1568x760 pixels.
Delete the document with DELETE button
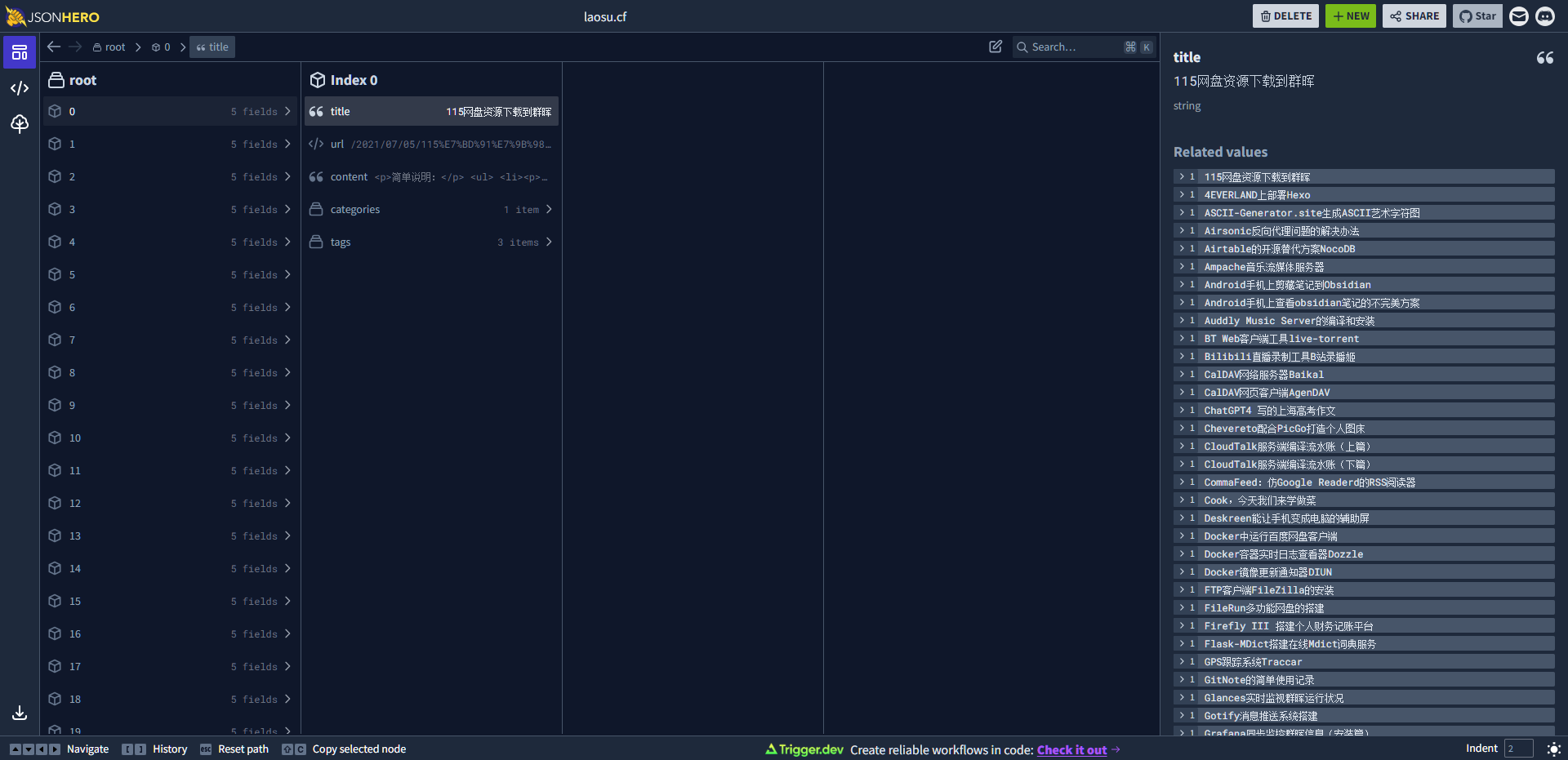tap(1285, 16)
